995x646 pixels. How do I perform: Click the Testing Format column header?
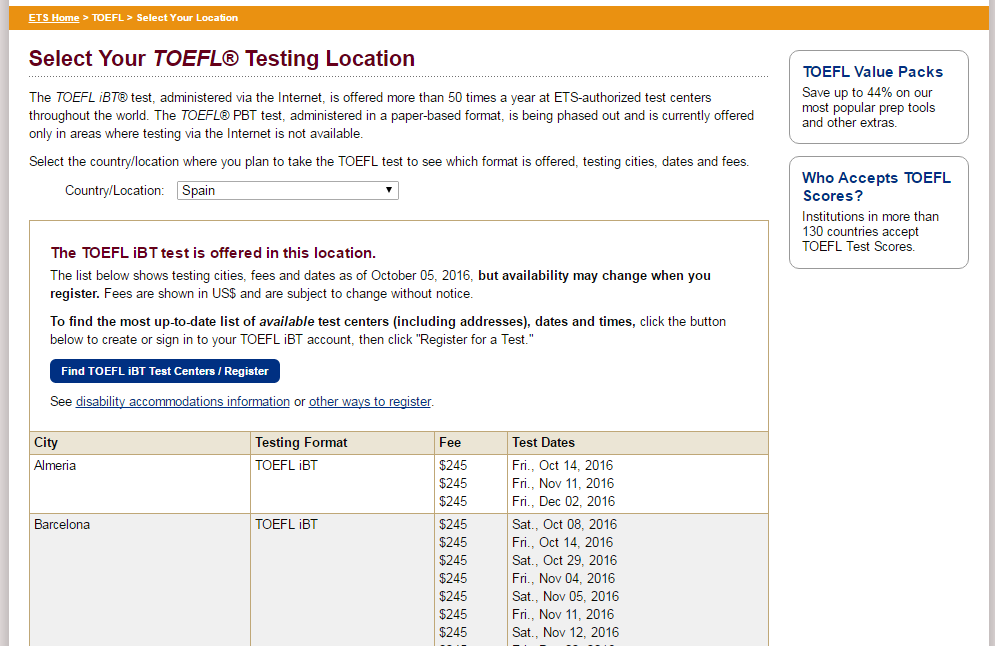[x=301, y=442]
